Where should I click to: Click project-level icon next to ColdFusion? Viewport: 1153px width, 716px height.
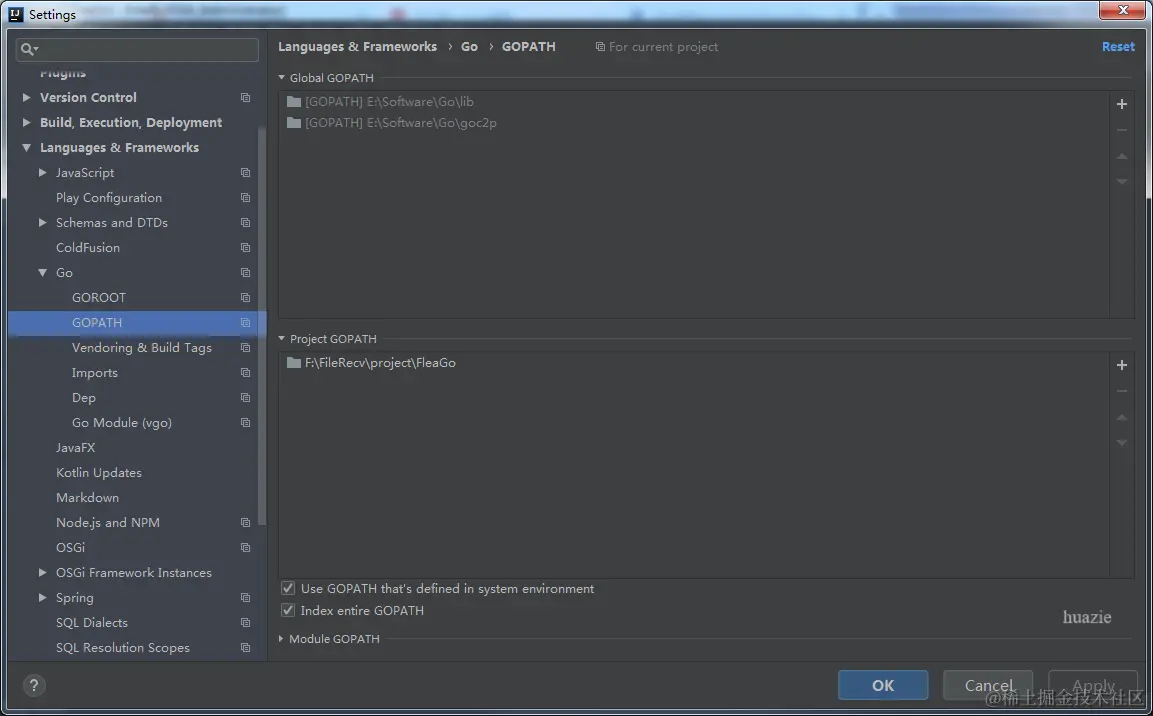point(246,248)
